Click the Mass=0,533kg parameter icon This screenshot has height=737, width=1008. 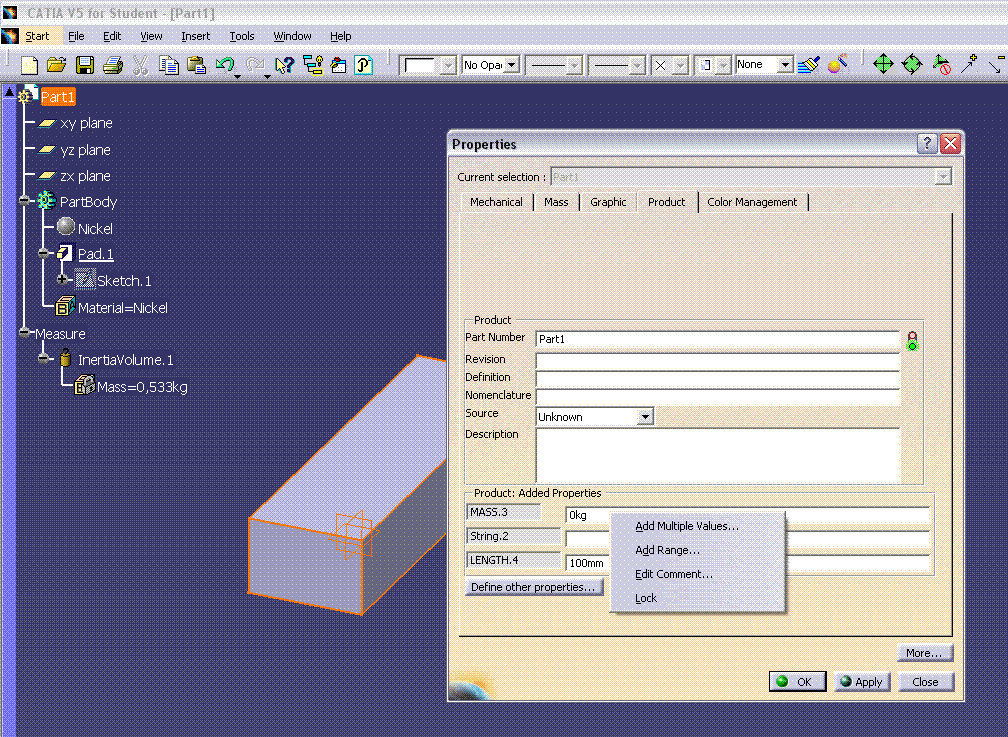(x=84, y=385)
